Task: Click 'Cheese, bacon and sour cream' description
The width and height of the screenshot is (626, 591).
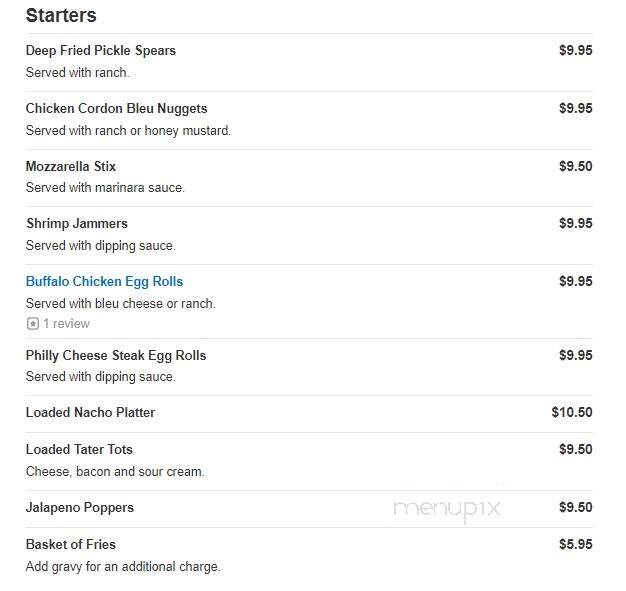Action: pyautogui.click(x=115, y=472)
